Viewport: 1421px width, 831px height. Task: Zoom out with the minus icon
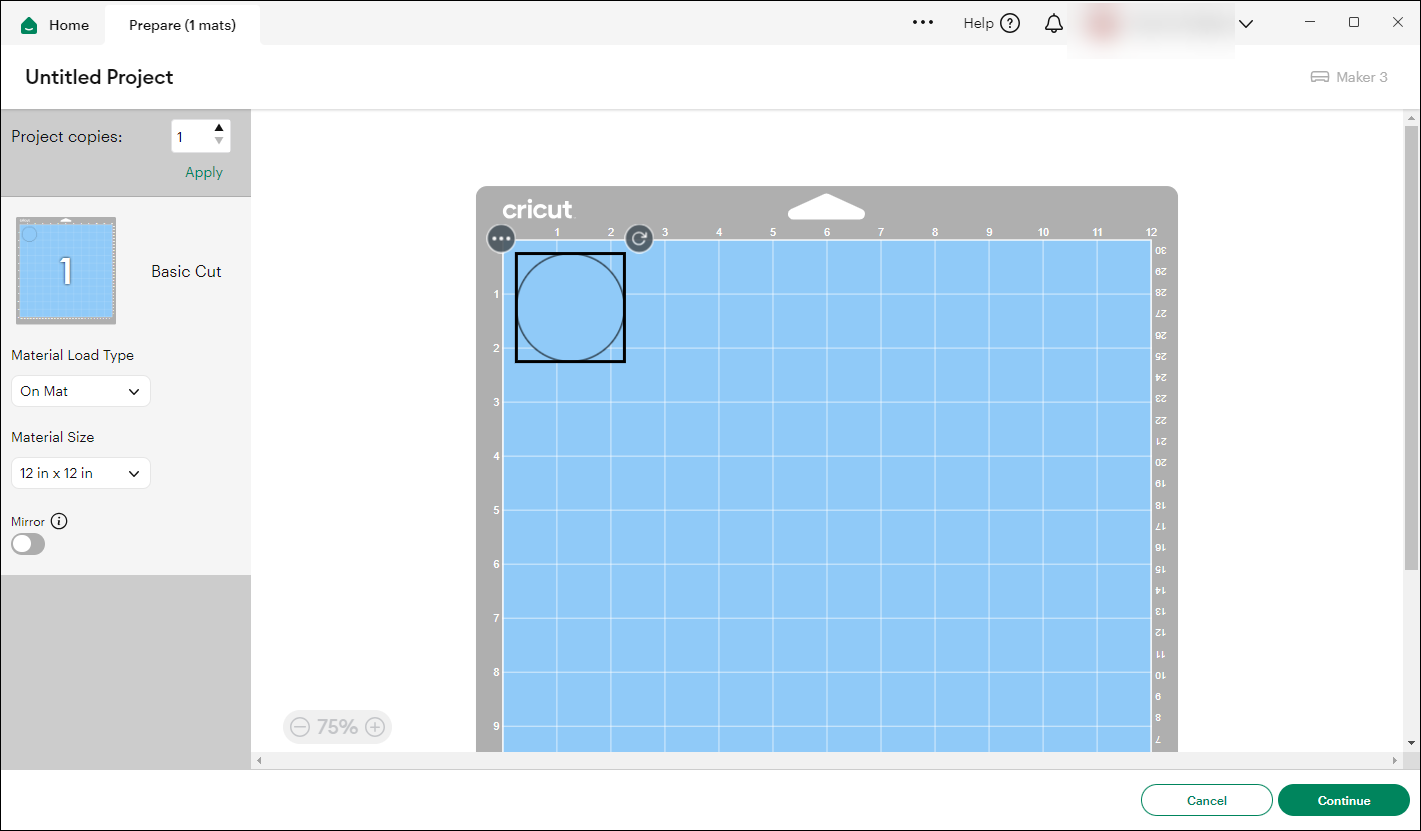click(299, 727)
